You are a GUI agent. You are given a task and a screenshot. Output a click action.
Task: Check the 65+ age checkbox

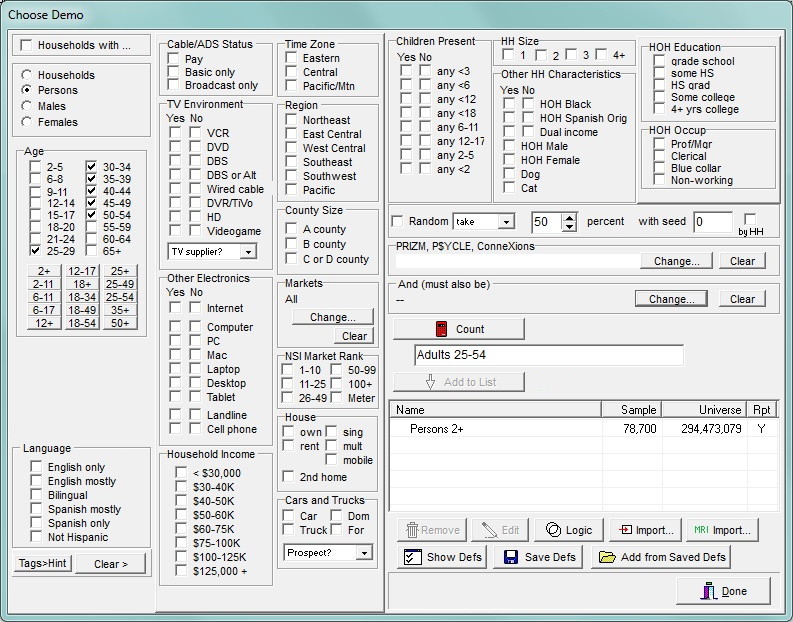click(x=91, y=250)
